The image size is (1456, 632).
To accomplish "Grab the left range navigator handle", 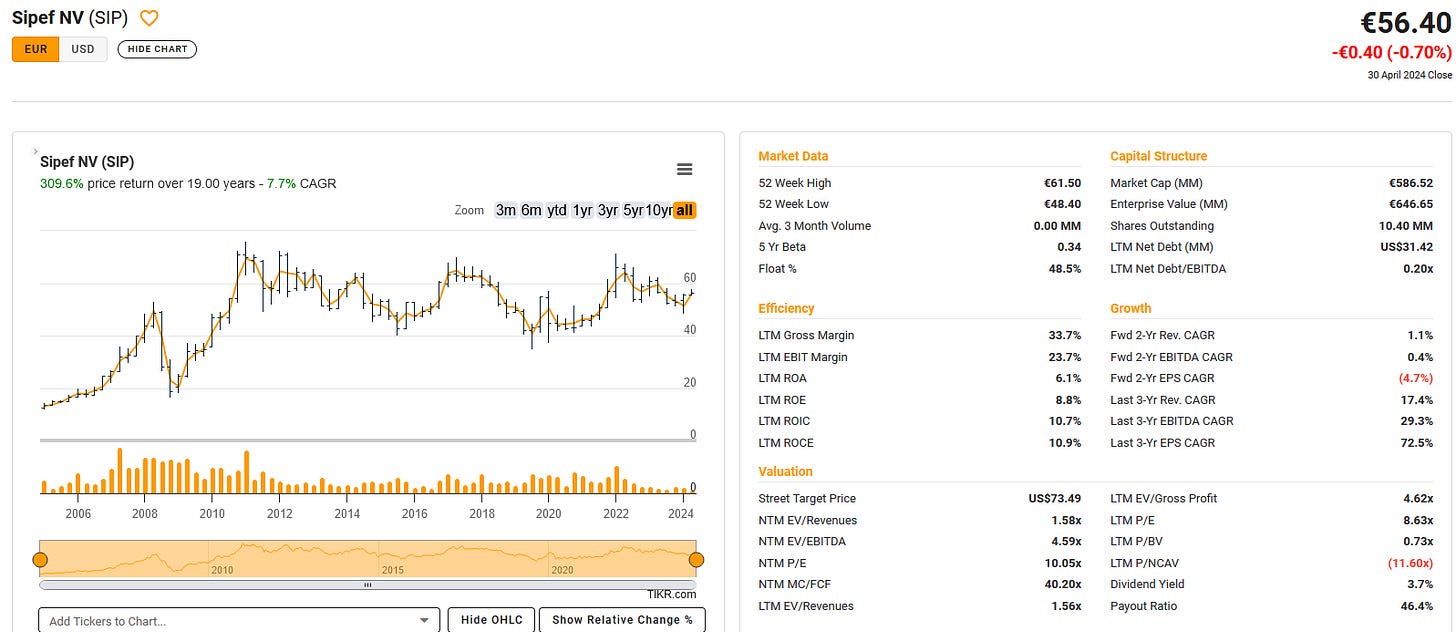I will [40, 559].
